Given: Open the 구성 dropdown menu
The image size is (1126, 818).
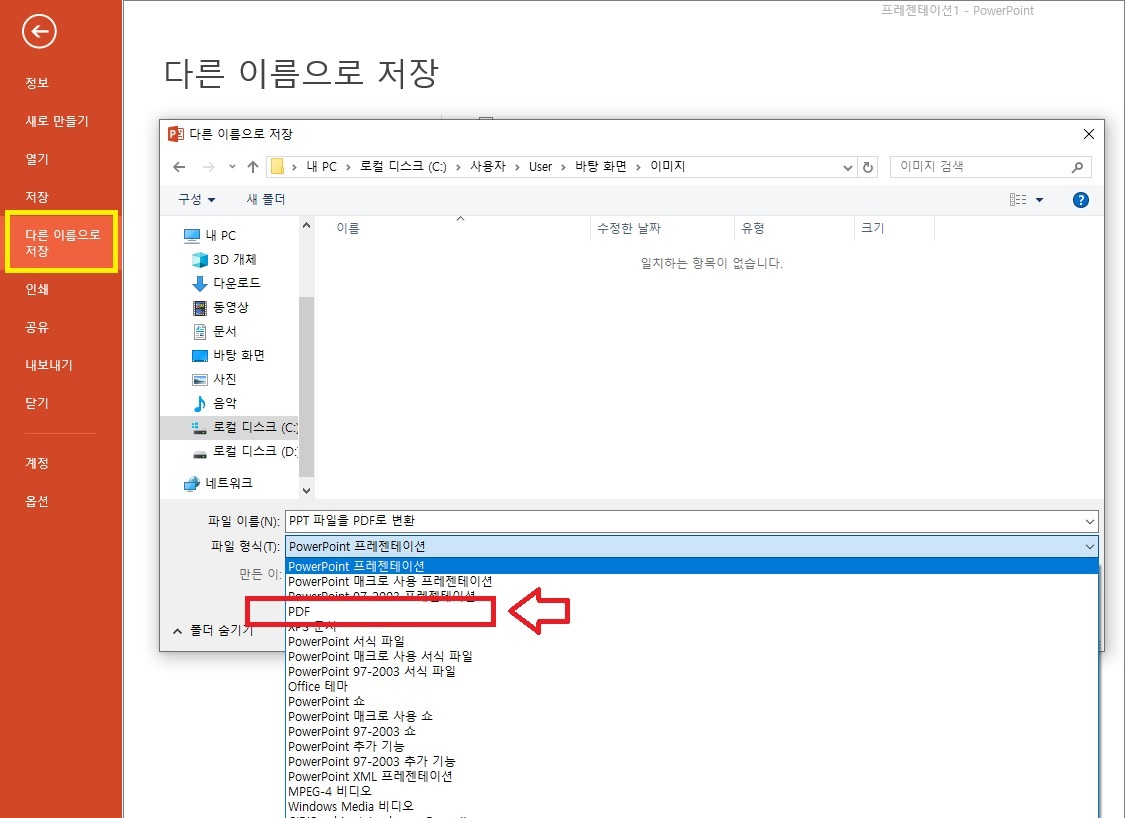Looking at the screenshot, I should click(196, 199).
